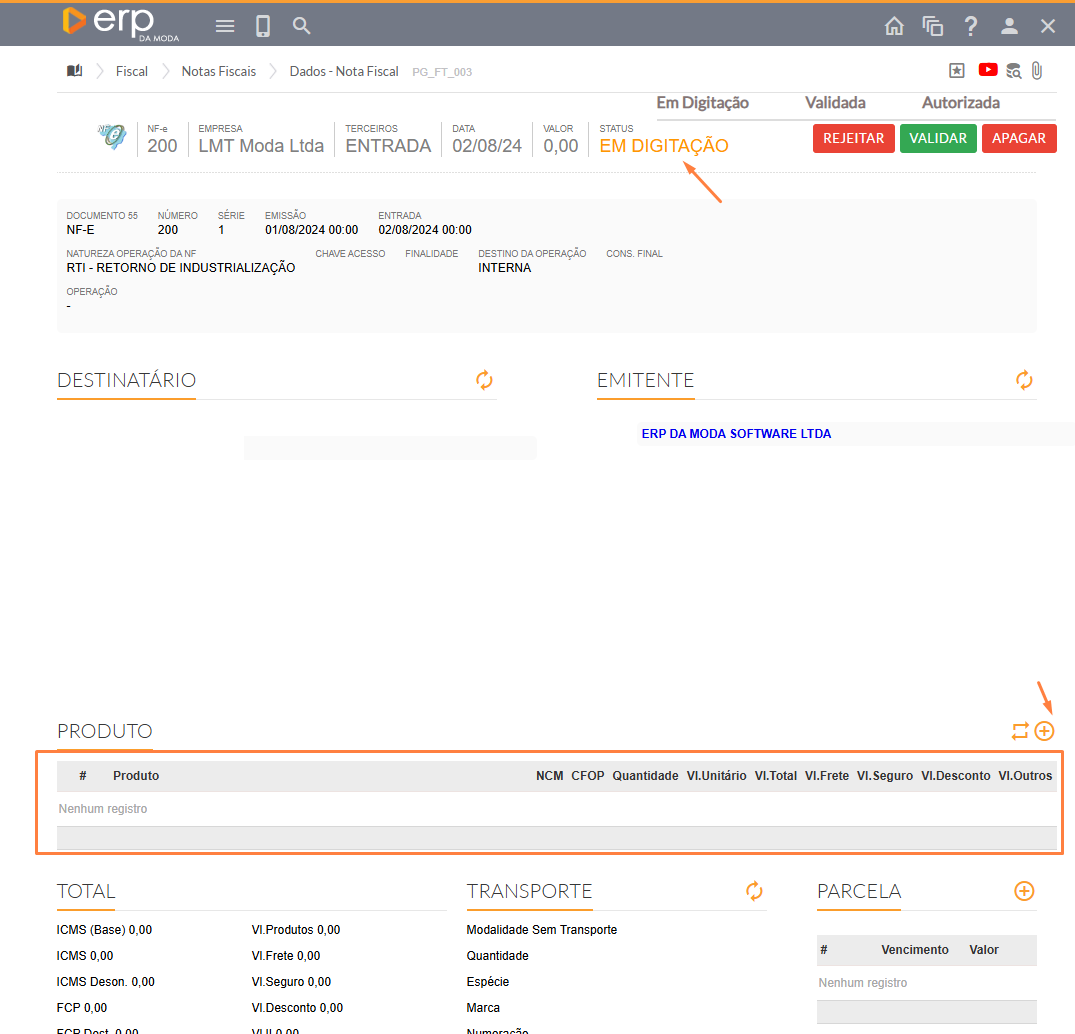This screenshot has width=1075, height=1034.
Task: Go to home via house icon
Action: (894, 26)
